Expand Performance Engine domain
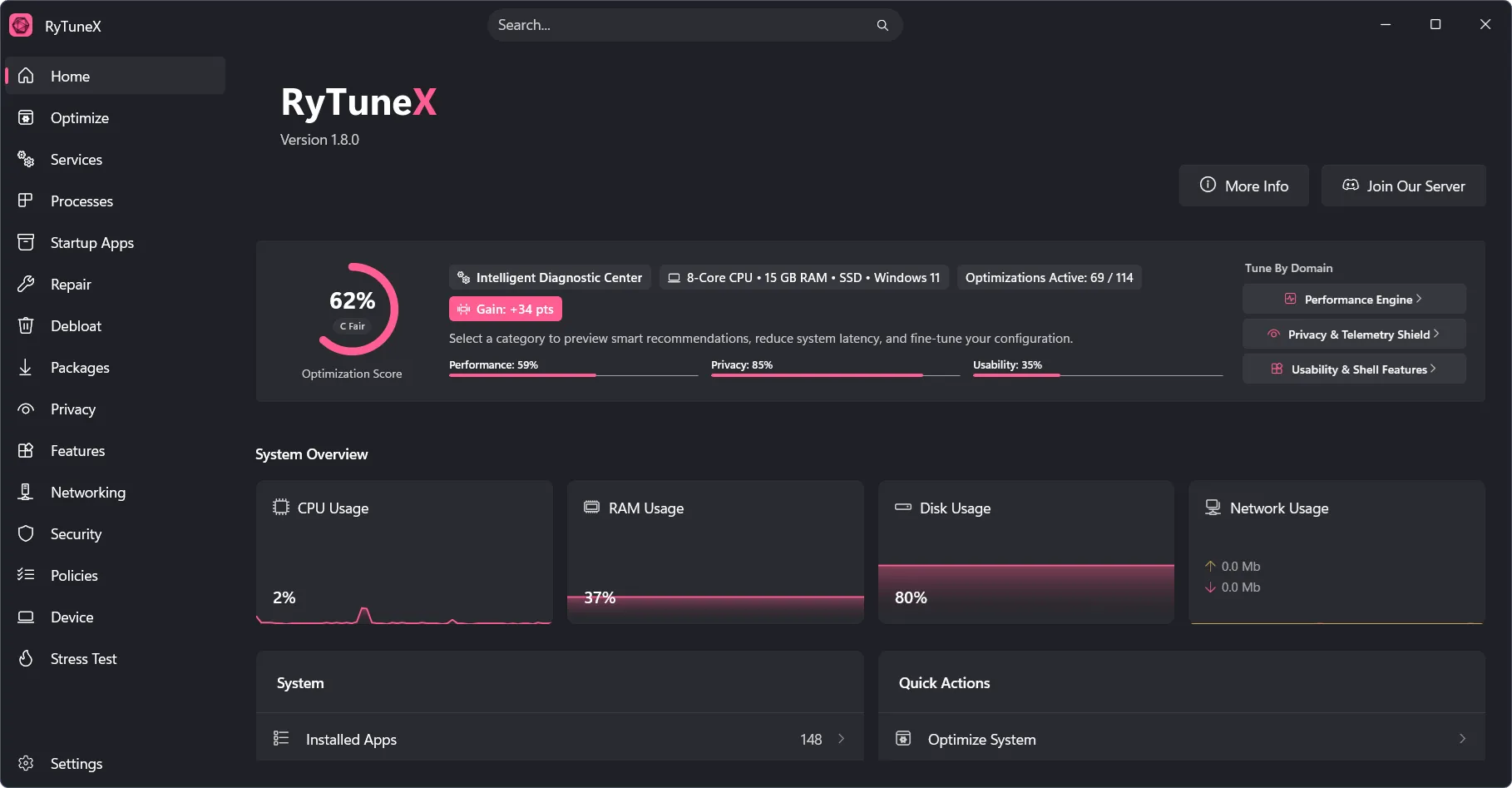The width and height of the screenshot is (1512, 788). pos(1354,299)
